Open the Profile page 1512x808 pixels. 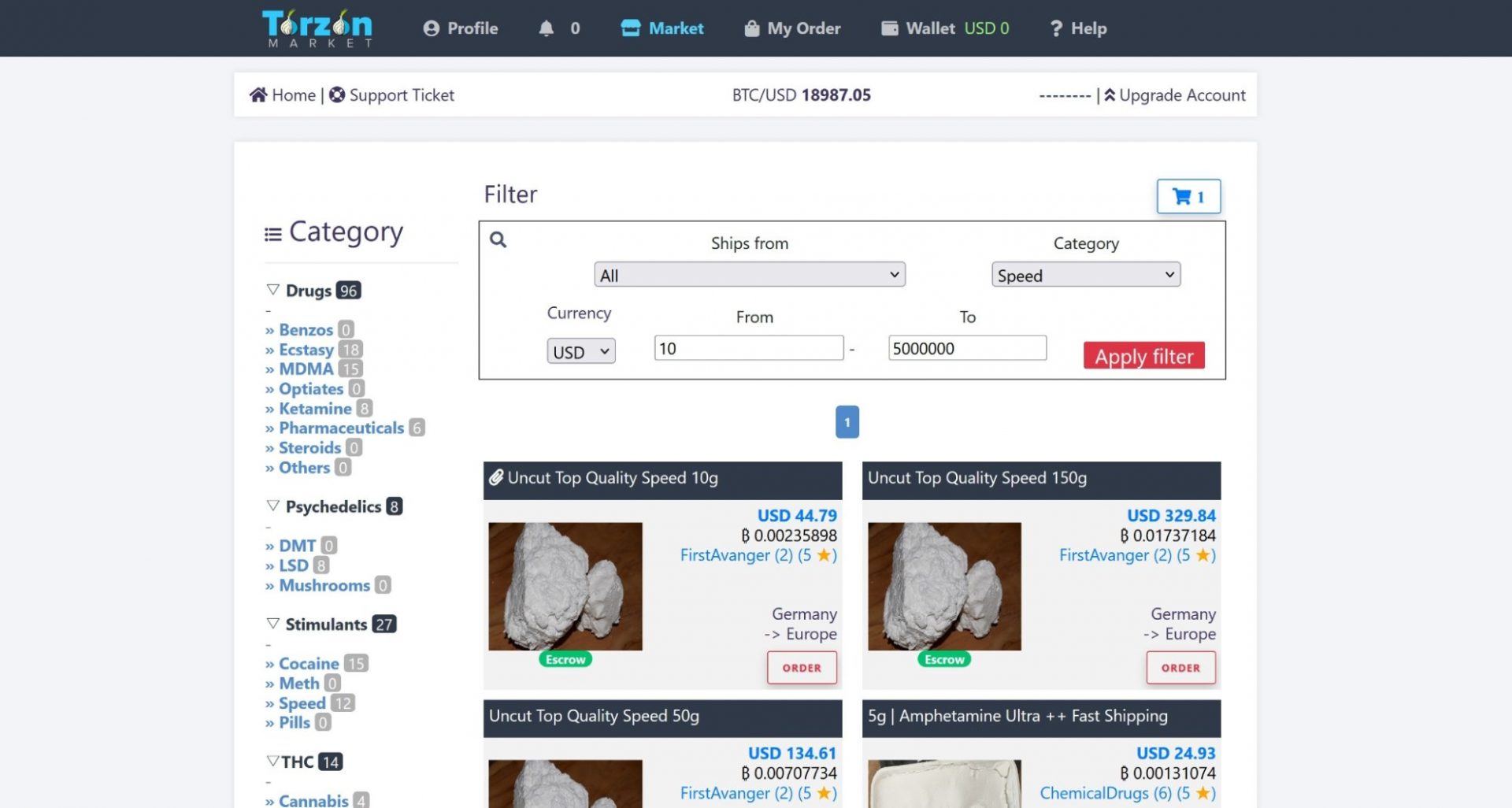(x=461, y=28)
